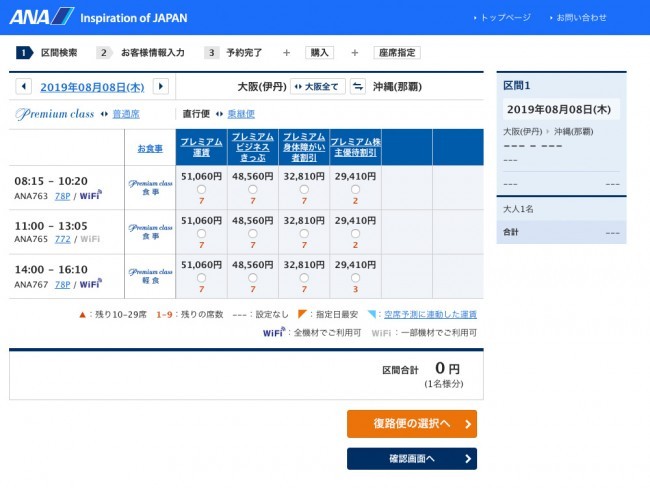Click the WiFi 全機材でご利用可 legend icon

coord(274,332)
